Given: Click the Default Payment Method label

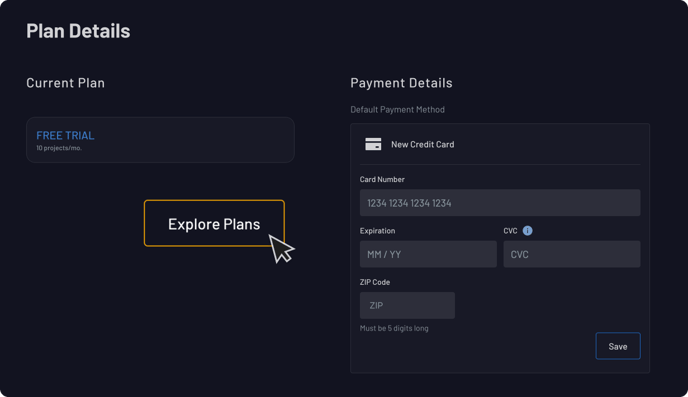Looking at the screenshot, I should pyautogui.click(x=397, y=110).
